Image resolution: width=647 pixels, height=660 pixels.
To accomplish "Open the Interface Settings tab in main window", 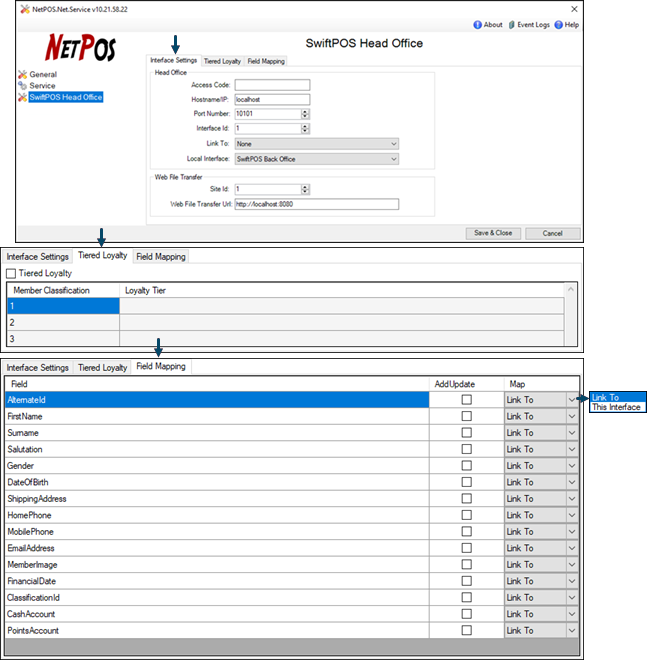I will tap(173, 60).
